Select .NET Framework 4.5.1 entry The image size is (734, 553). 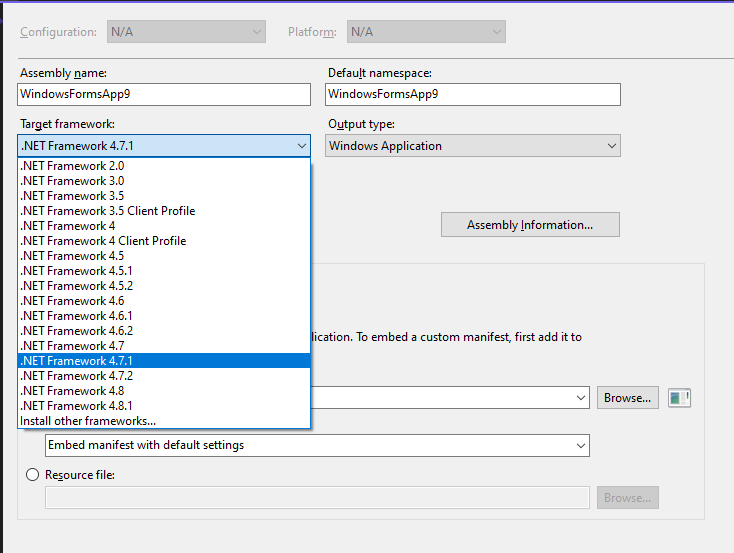point(164,271)
